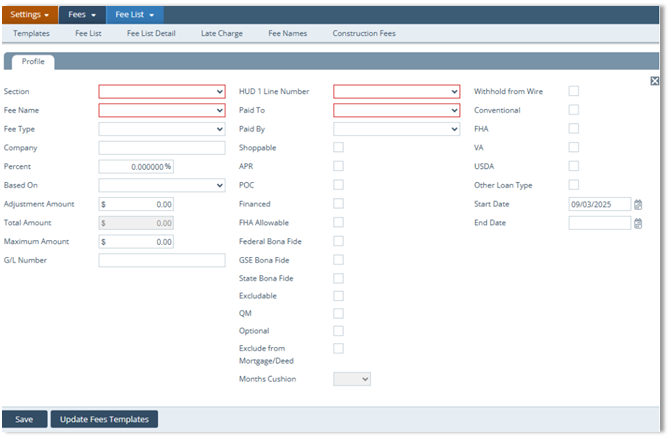Viewport: 670px width, 438px height.
Task: Expand the Section dropdown
Action: pos(162,91)
